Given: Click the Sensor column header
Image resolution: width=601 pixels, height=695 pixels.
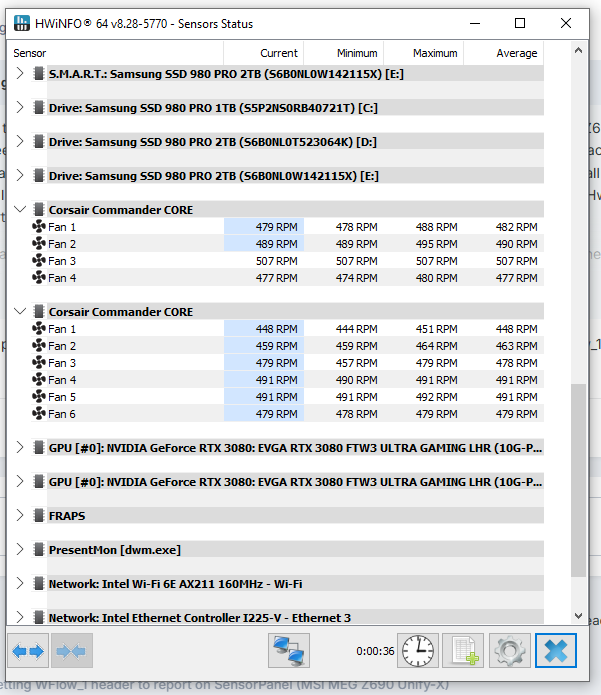Looking at the screenshot, I should pyautogui.click(x=115, y=53).
